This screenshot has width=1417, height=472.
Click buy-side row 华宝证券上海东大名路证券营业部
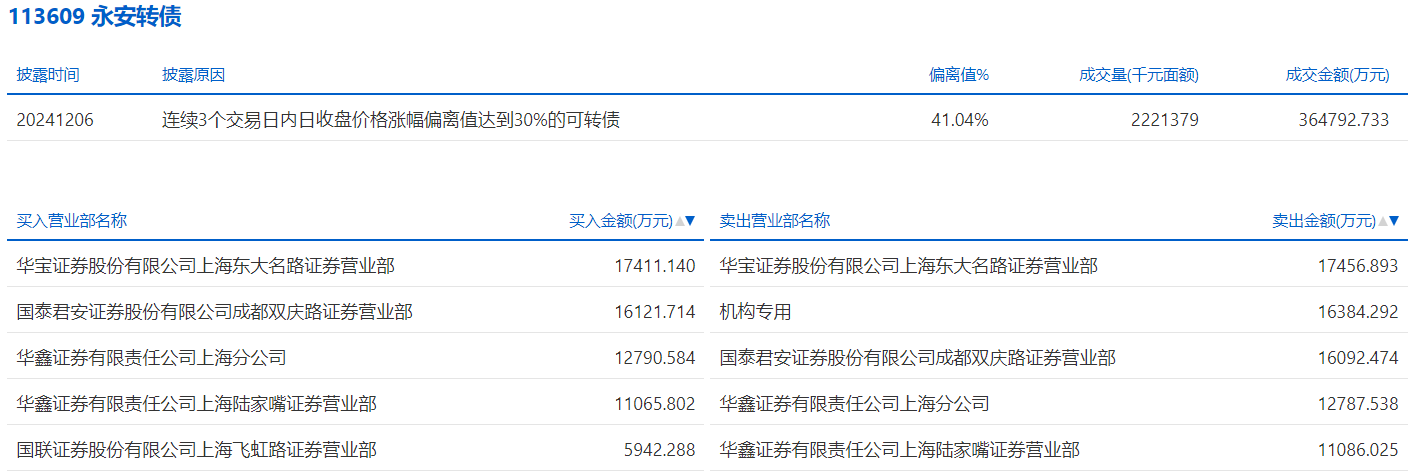(356, 266)
